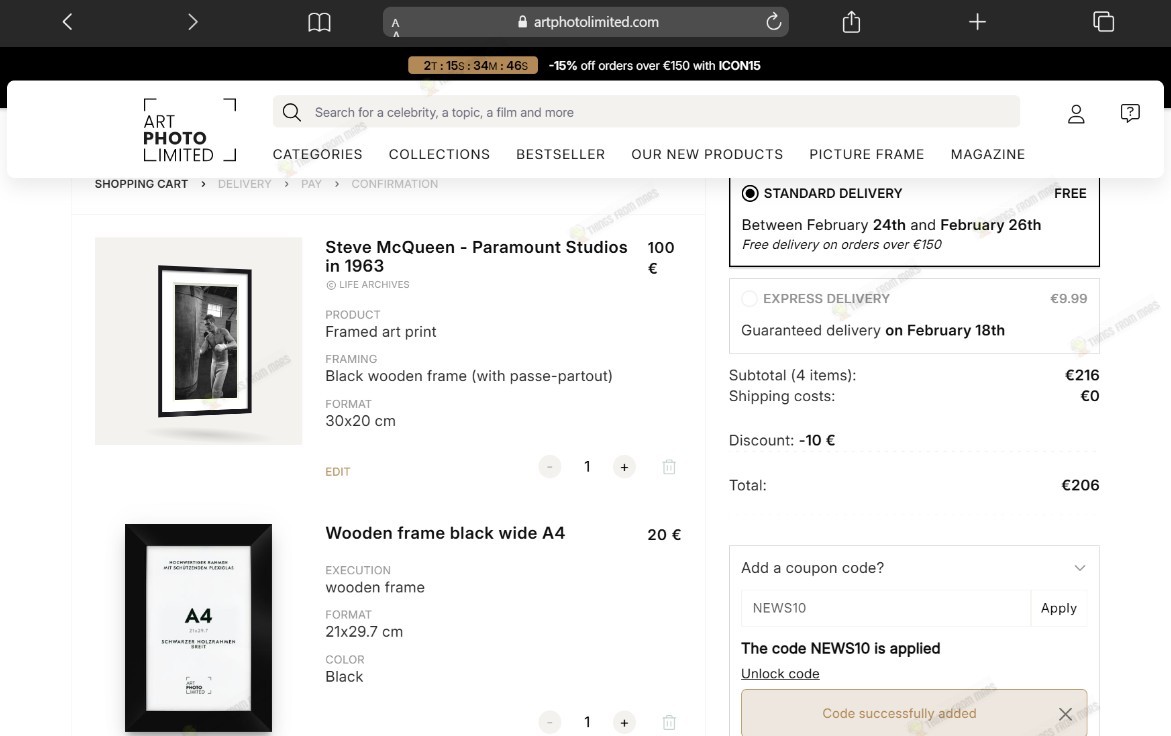Click the Apply coupon button

pos(1059,608)
